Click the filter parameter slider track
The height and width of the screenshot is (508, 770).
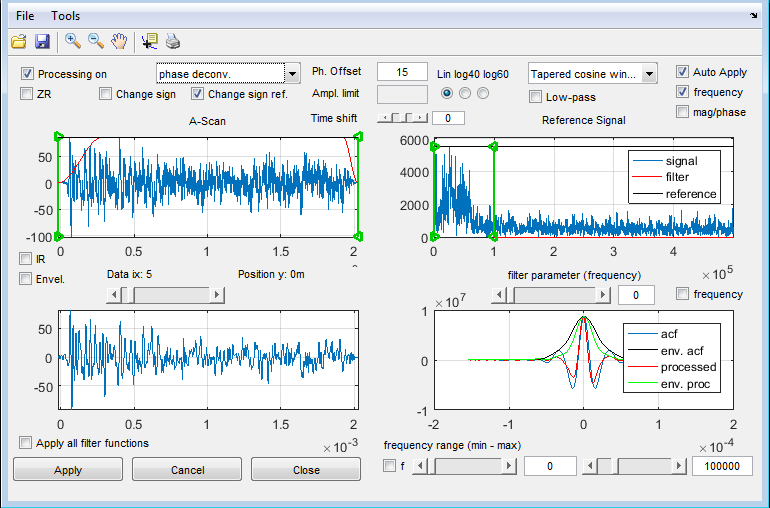point(555,295)
